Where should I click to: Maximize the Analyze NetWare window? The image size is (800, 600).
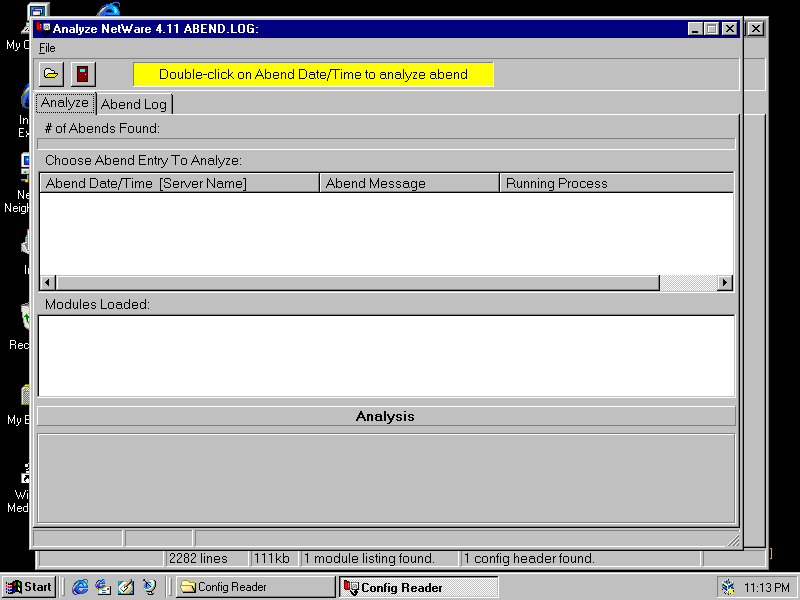point(711,29)
